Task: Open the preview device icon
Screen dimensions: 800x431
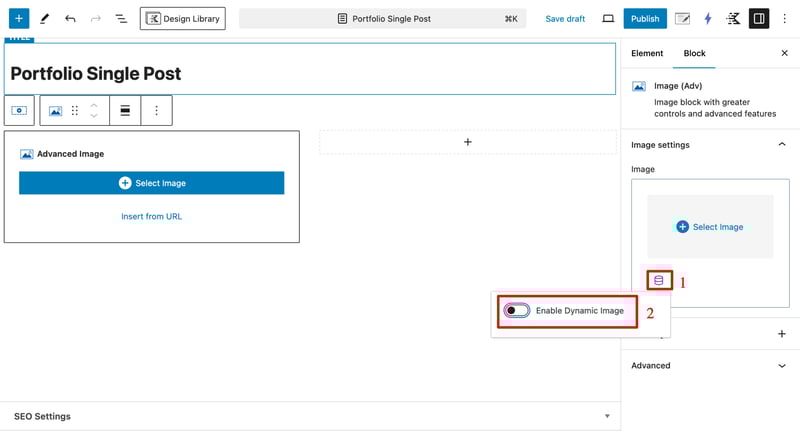Action: pos(608,18)
